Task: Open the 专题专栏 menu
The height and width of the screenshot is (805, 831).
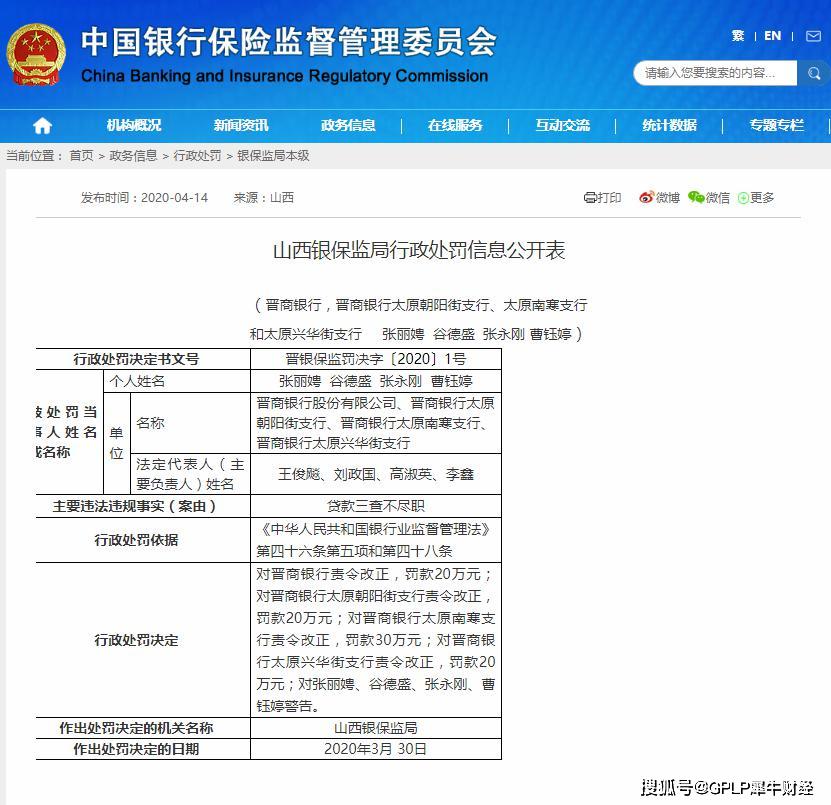Action: (776, 126)
